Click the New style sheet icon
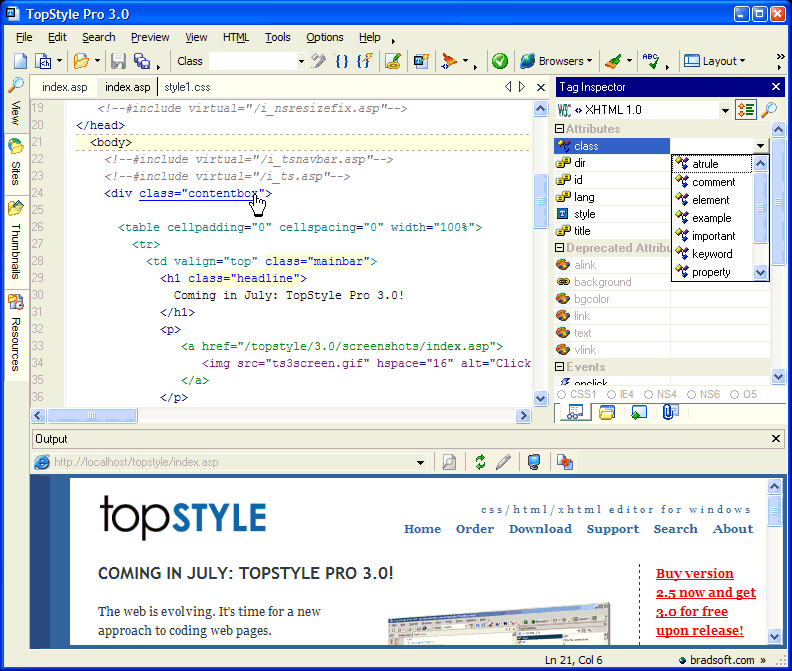 pyautogui.click(x=43, y=61)
